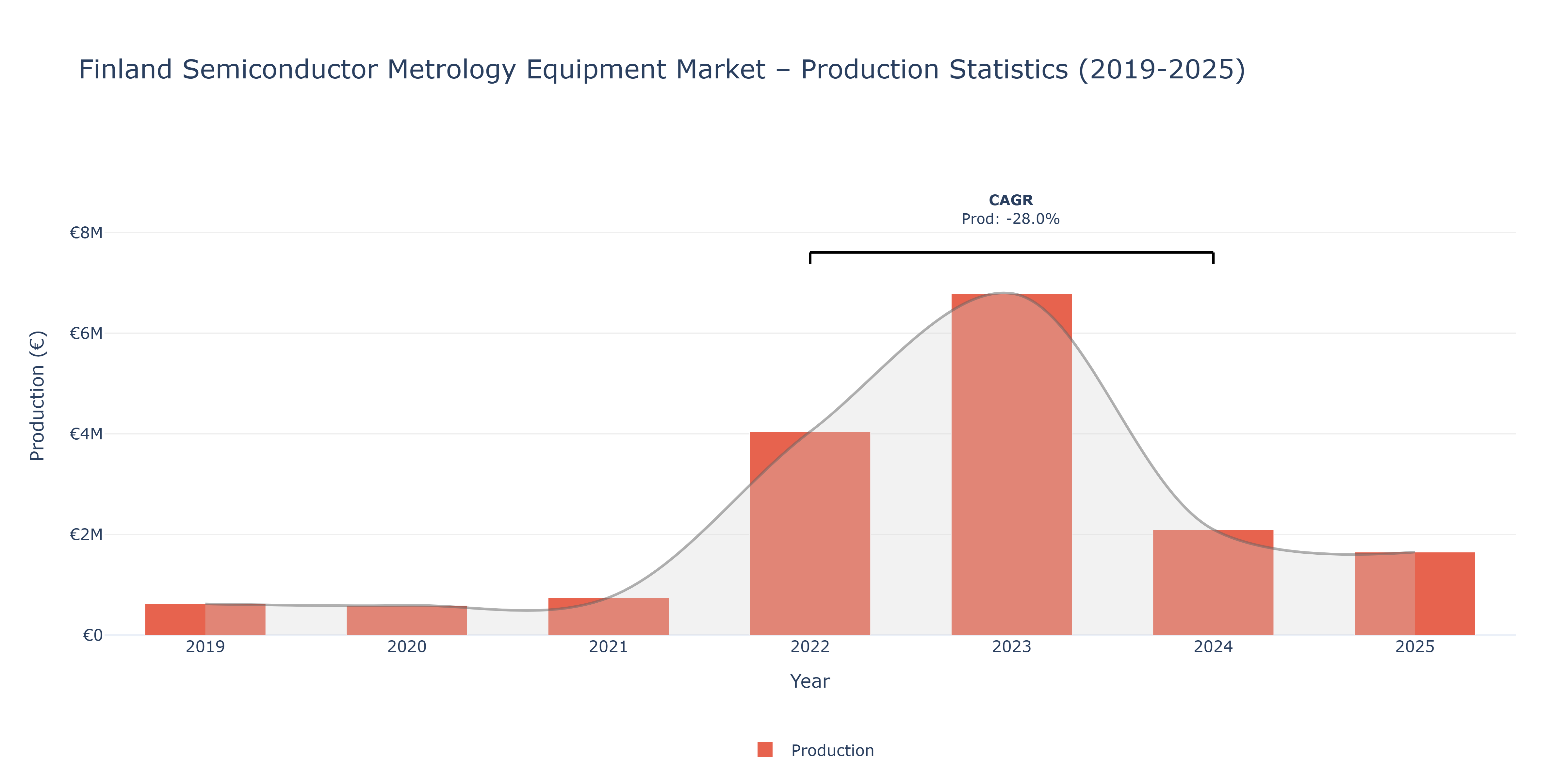
Task: Select the 2021 production bar
Action: coord(608,617)
